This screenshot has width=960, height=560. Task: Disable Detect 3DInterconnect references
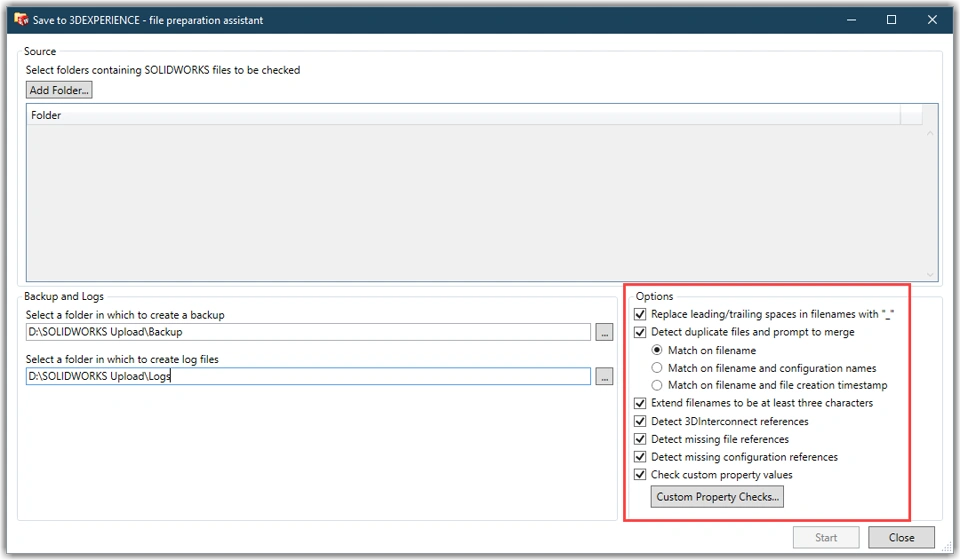pos(641,421)
